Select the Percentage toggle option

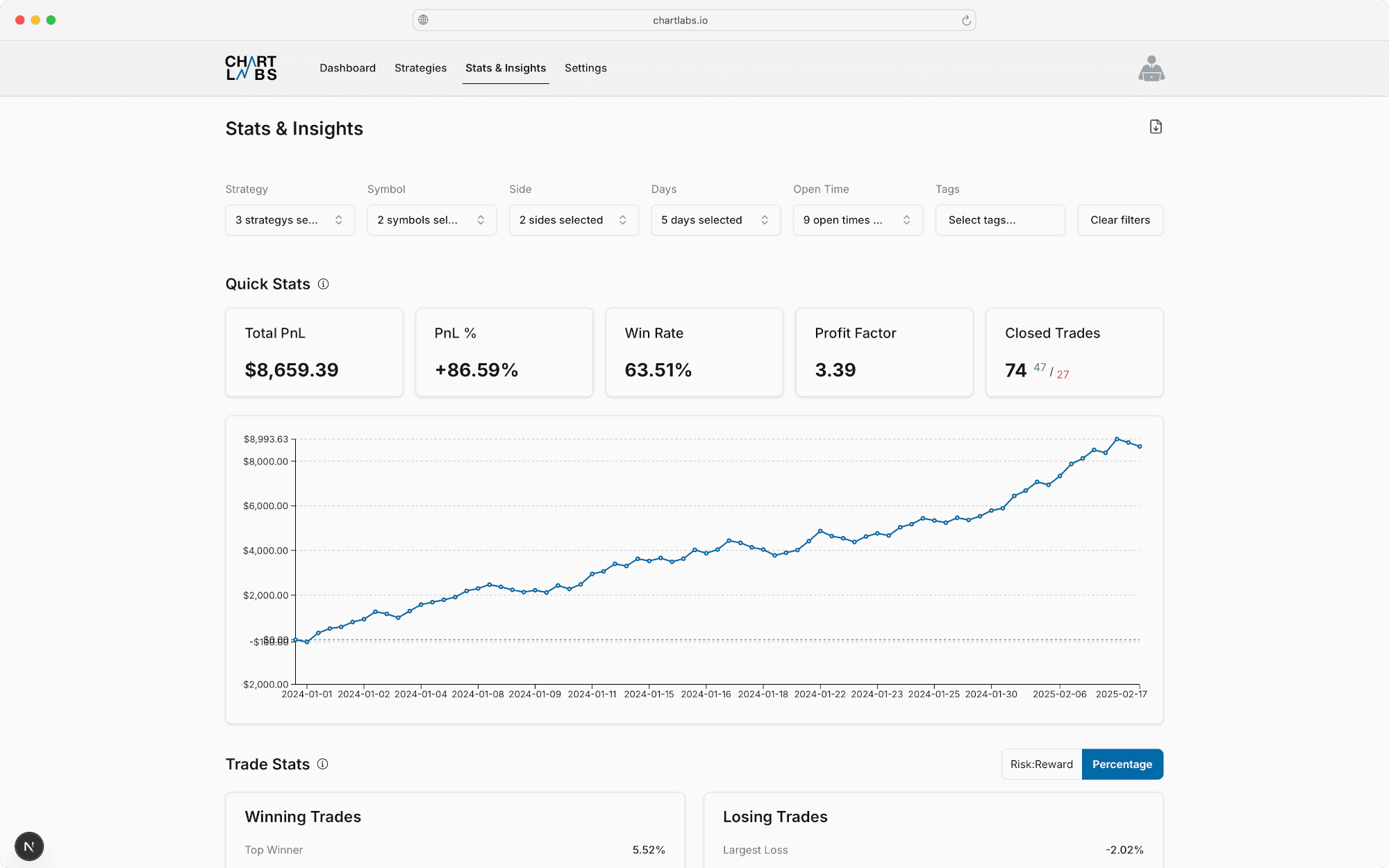1122,764
